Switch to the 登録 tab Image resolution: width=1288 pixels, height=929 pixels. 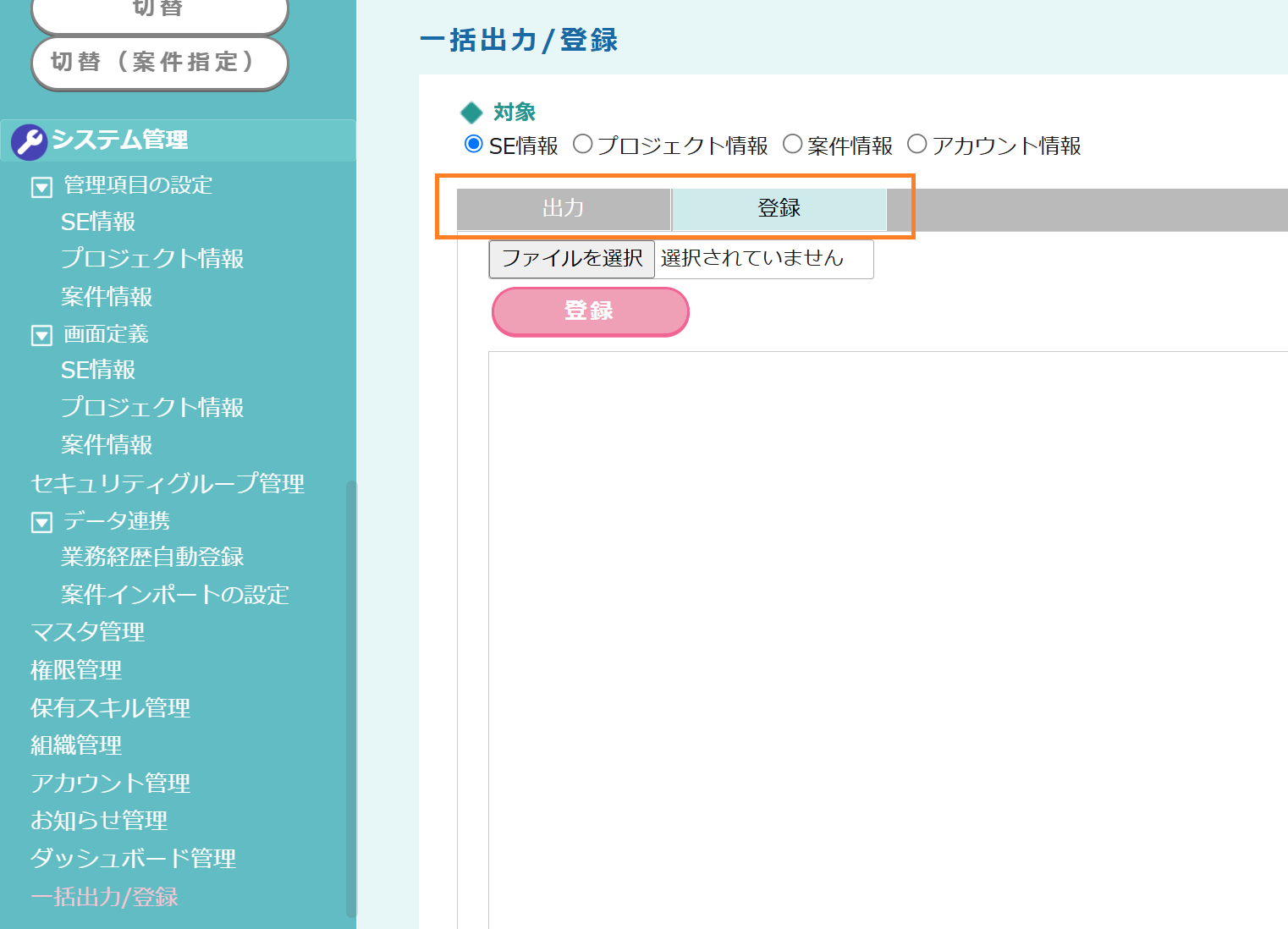point(779,209)
